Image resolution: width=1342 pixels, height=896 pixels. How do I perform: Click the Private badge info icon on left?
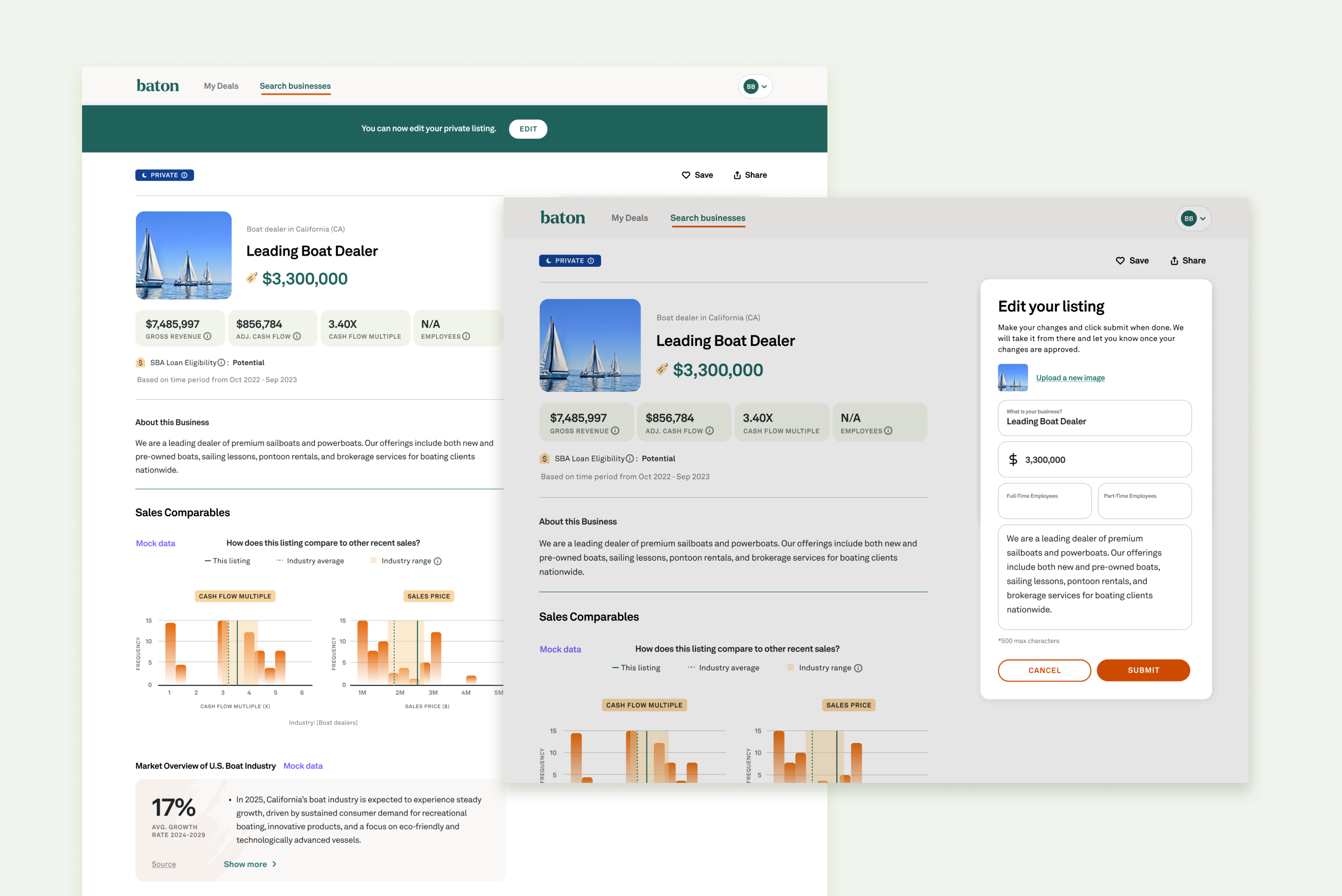(185, 175)
